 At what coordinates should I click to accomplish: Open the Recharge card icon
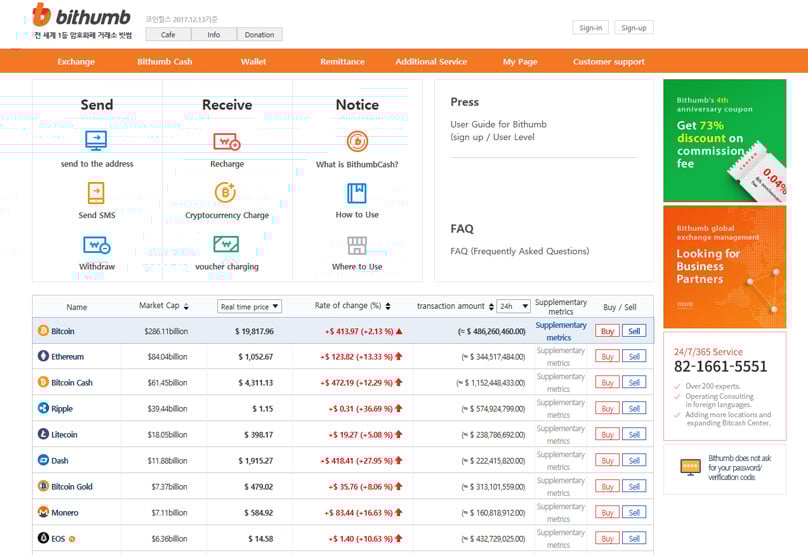[227, 141]
